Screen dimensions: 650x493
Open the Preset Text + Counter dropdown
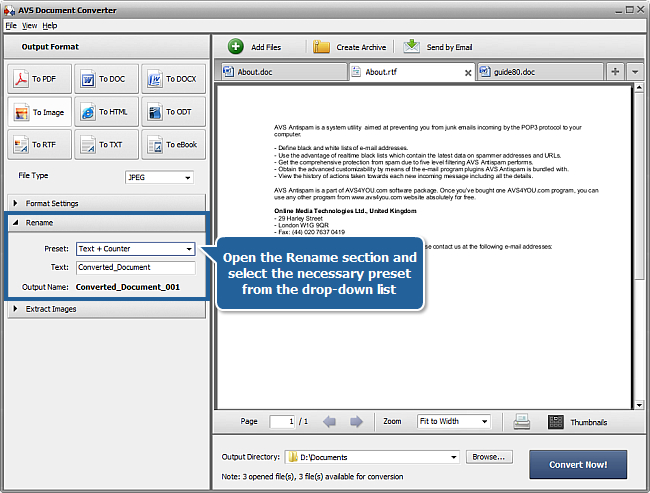point(136,249)
